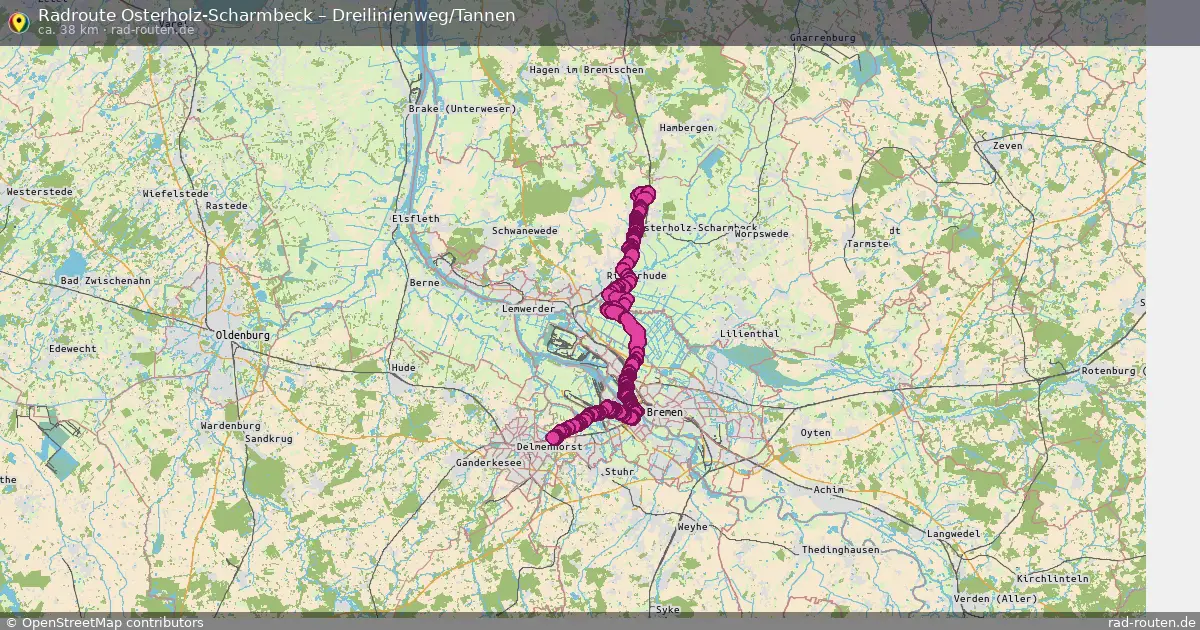The width and height of the screenshot is (1200, 630).
Task: Click the Hambergen town label
Action: click(687, 128)
